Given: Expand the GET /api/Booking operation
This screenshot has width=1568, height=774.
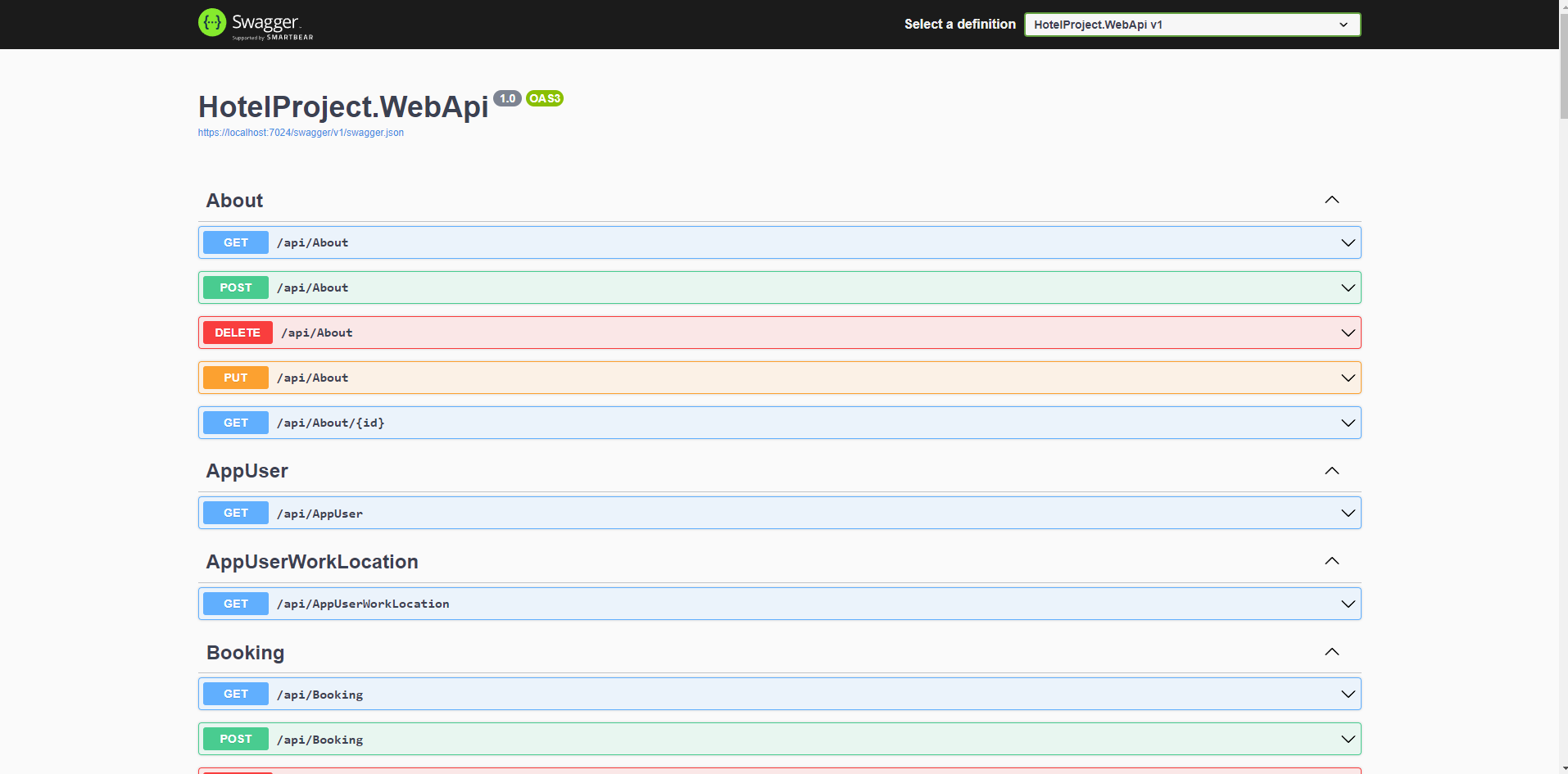Looking at the screenshot, I should tap(1348, 693).
